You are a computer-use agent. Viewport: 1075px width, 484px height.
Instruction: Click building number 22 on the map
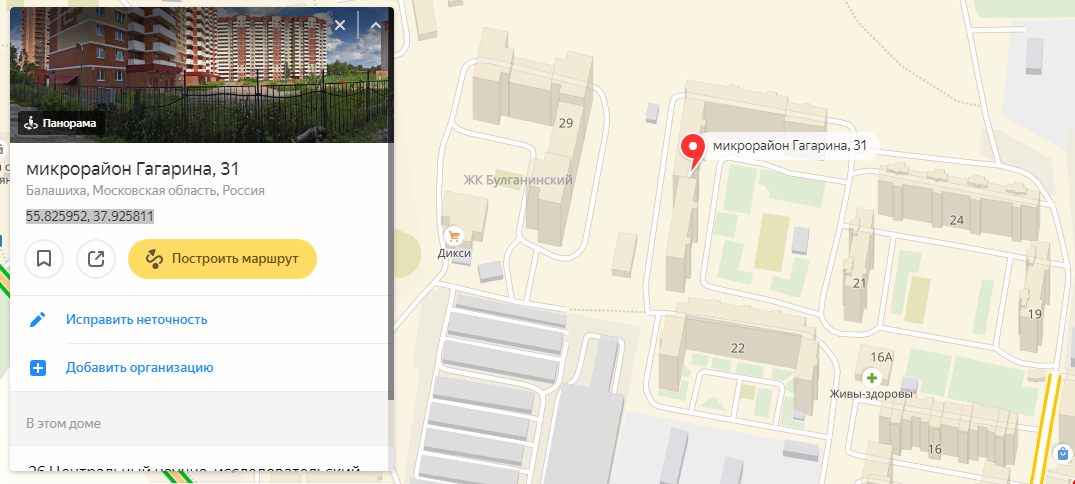(x=738, y=348)
